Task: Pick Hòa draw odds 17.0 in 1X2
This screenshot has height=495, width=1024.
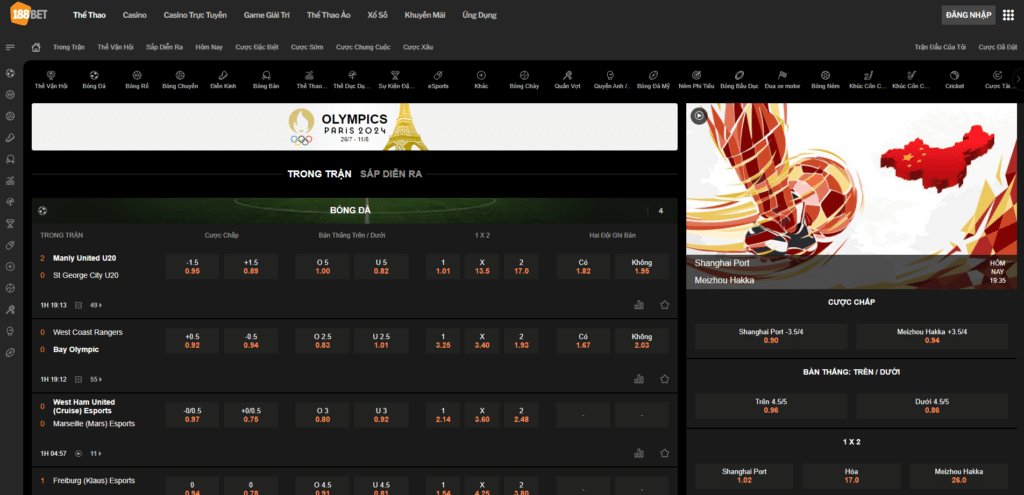Action: click(852, 475)
